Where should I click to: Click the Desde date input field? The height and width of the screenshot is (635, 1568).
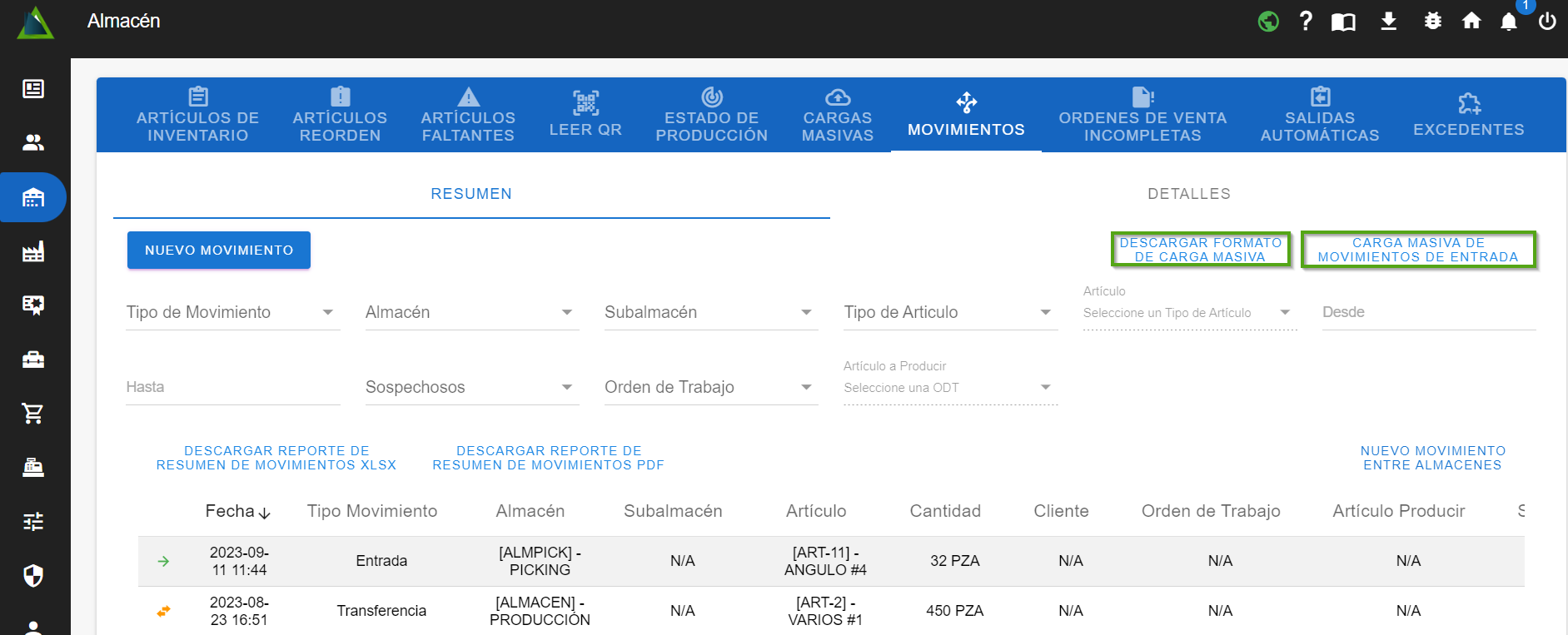click(1428, 313)
